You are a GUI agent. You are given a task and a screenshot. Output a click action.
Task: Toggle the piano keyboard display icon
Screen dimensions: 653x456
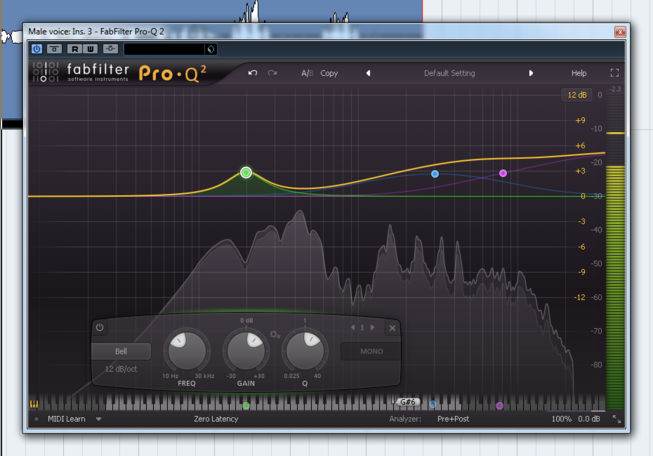[x=34, y=404]
